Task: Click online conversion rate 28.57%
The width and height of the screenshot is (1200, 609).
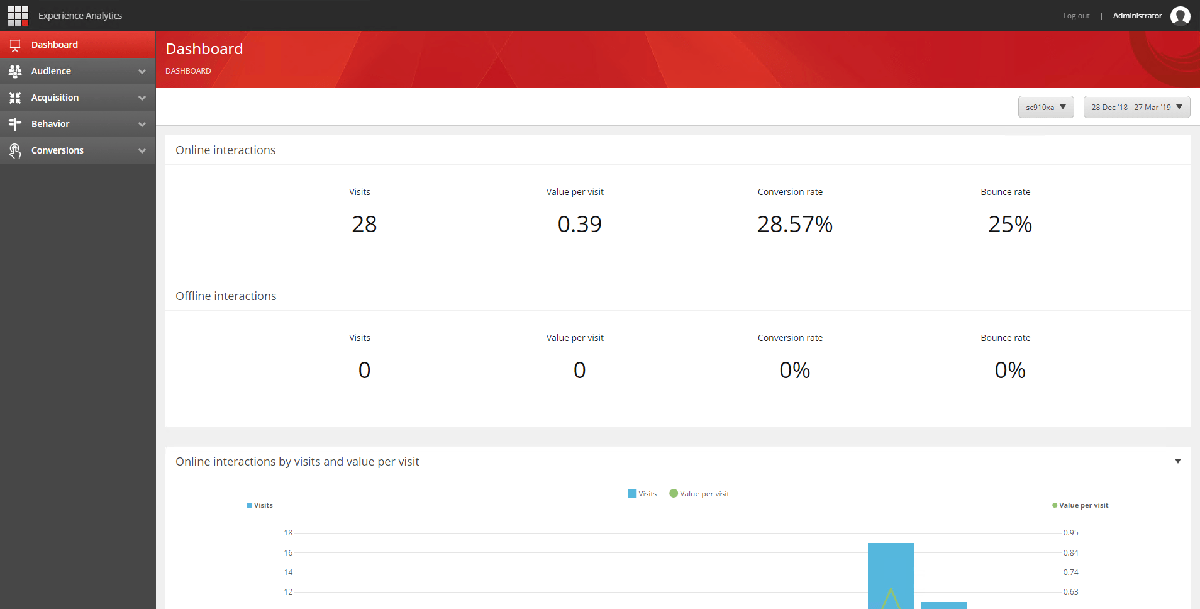Action: click(795, 224)
